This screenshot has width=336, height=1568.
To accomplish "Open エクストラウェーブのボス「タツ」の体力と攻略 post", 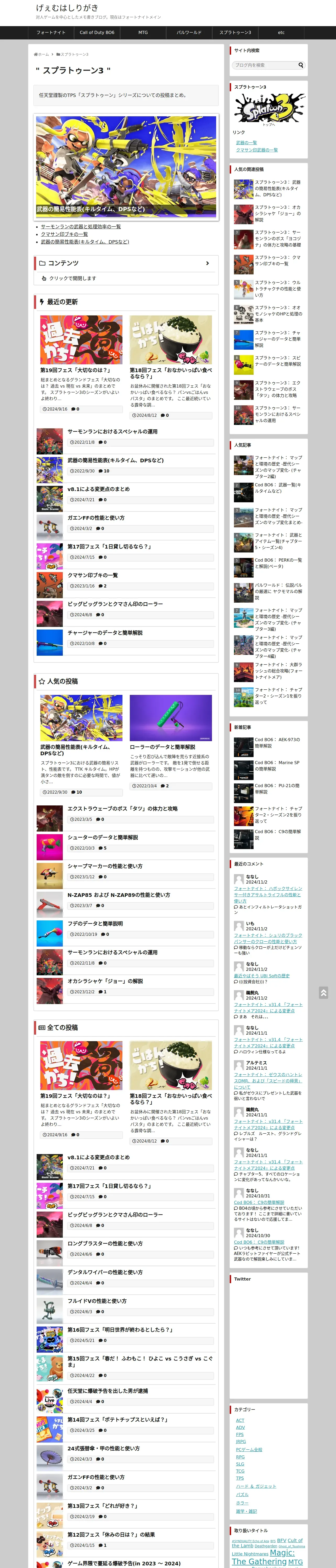I will 122,808.
